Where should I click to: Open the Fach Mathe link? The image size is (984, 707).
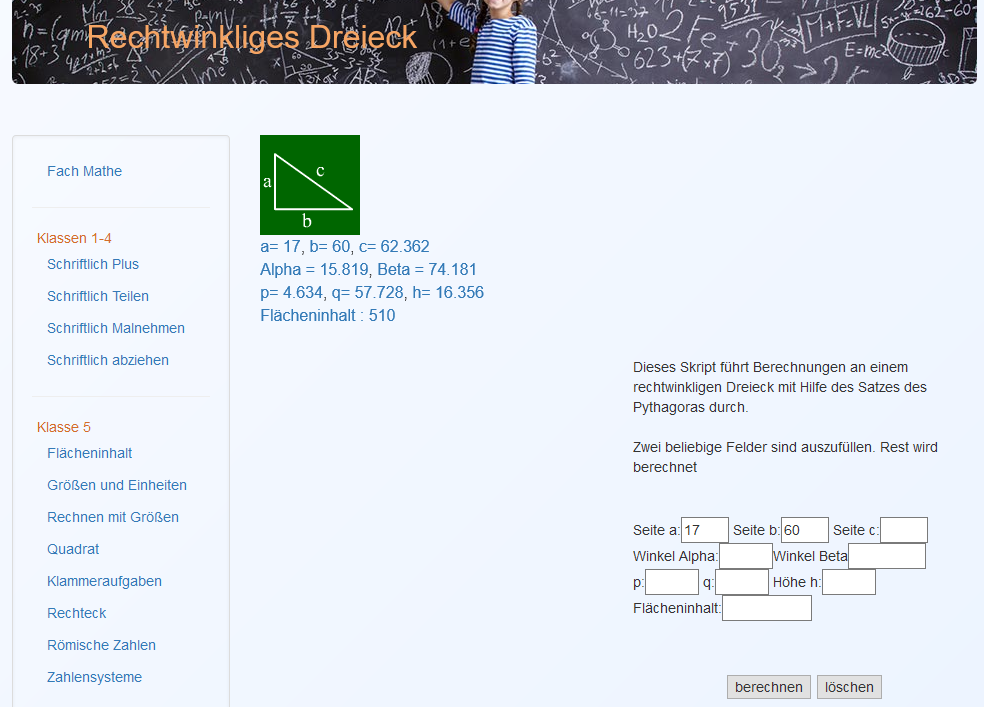click(x=84, y=171)
